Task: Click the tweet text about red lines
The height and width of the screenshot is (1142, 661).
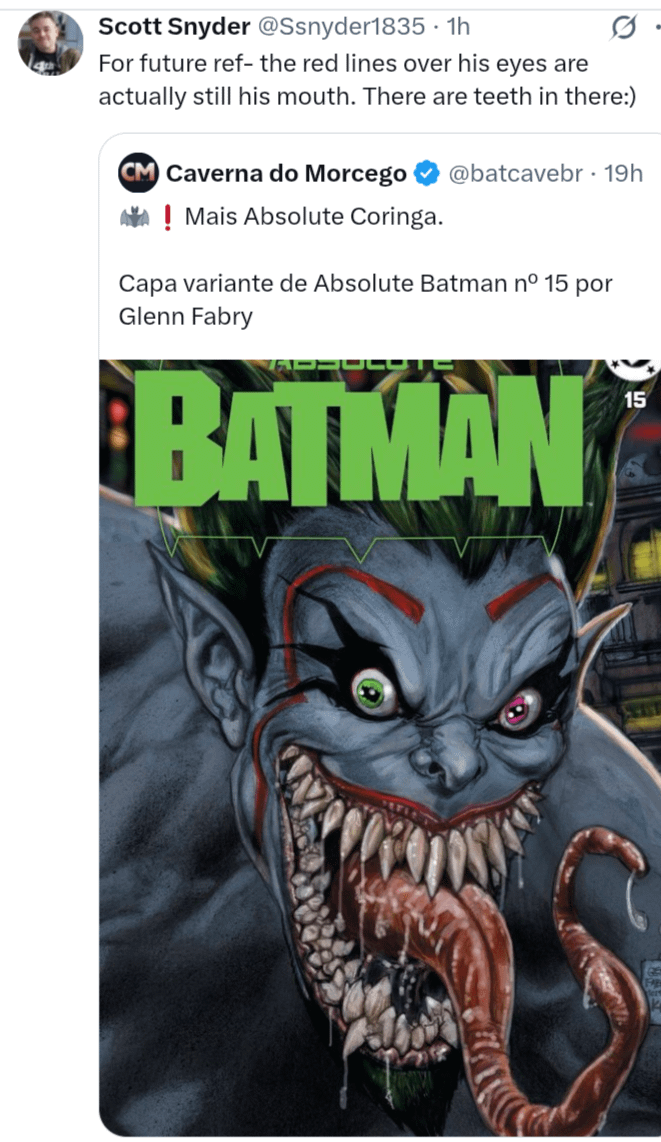Action: click(368, 80)
